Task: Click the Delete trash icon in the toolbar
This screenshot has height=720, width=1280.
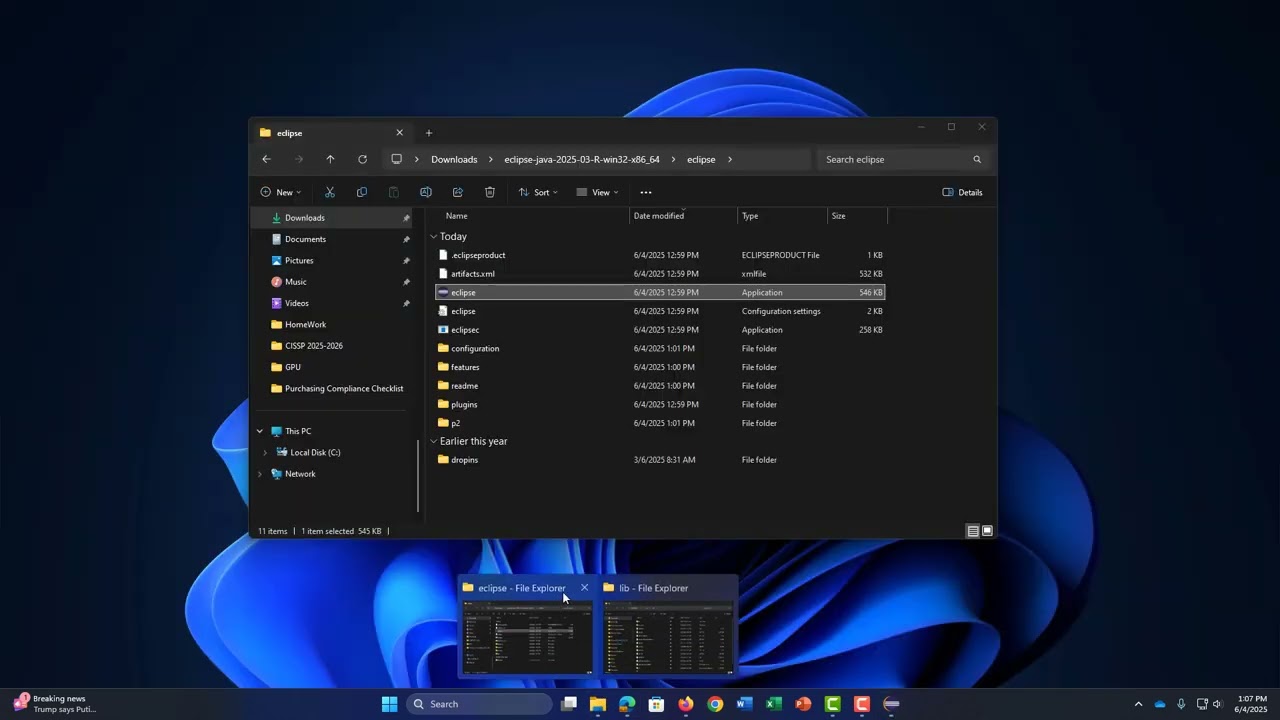Action: [x=490, y=192]
